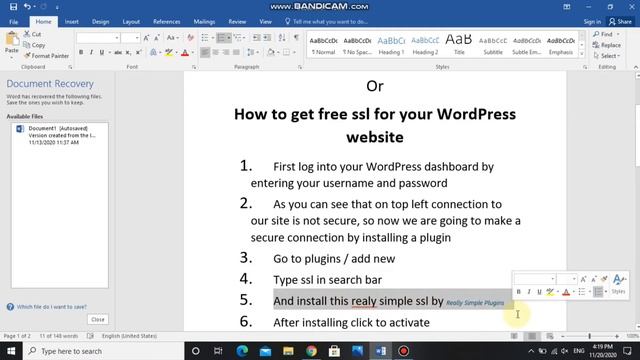
Task: Click the Save icon in title bar
Action: click(x=13, y=7)
